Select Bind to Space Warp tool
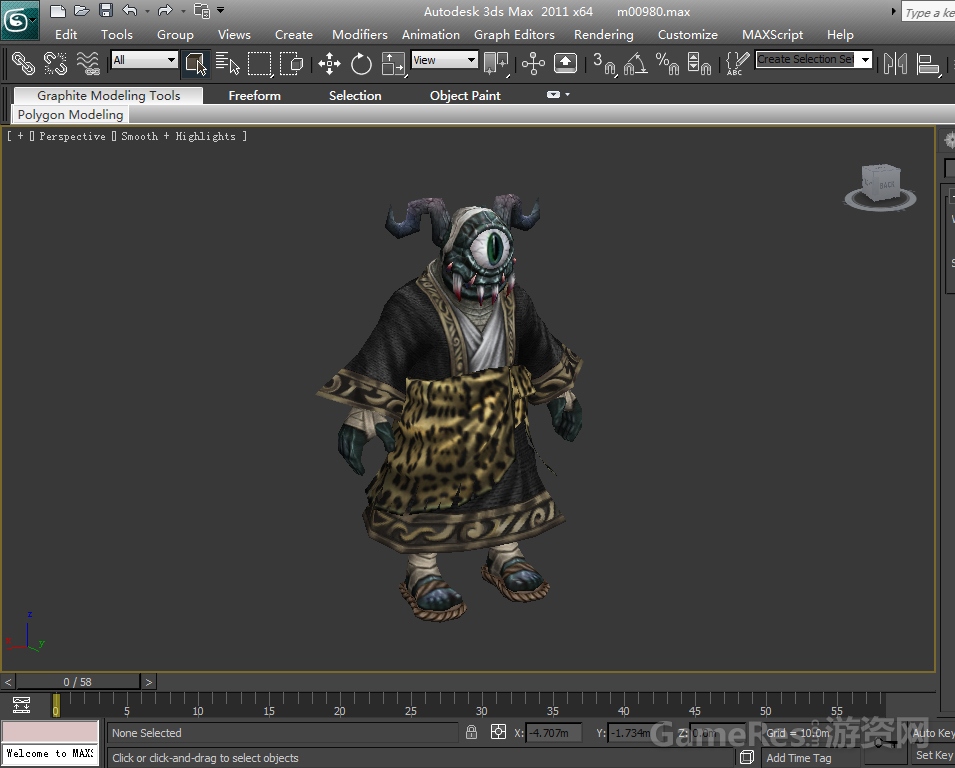The width and height of the screenshot is (955, 768). tap(88, 63)
